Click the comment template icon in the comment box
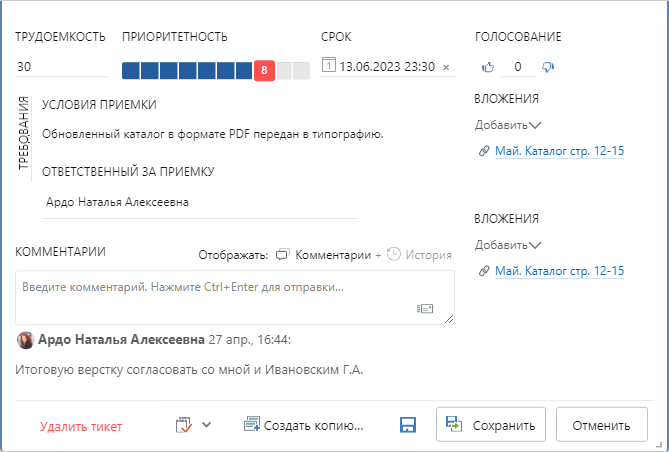669x452 pixels. point(425,309)
